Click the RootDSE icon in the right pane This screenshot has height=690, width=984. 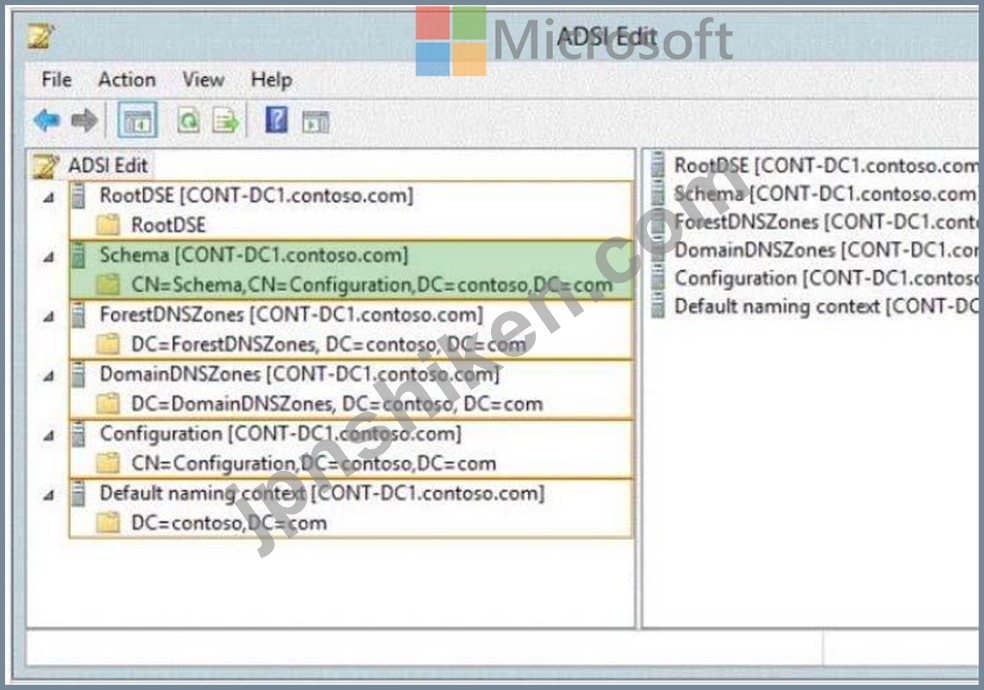tap(658, 166)
